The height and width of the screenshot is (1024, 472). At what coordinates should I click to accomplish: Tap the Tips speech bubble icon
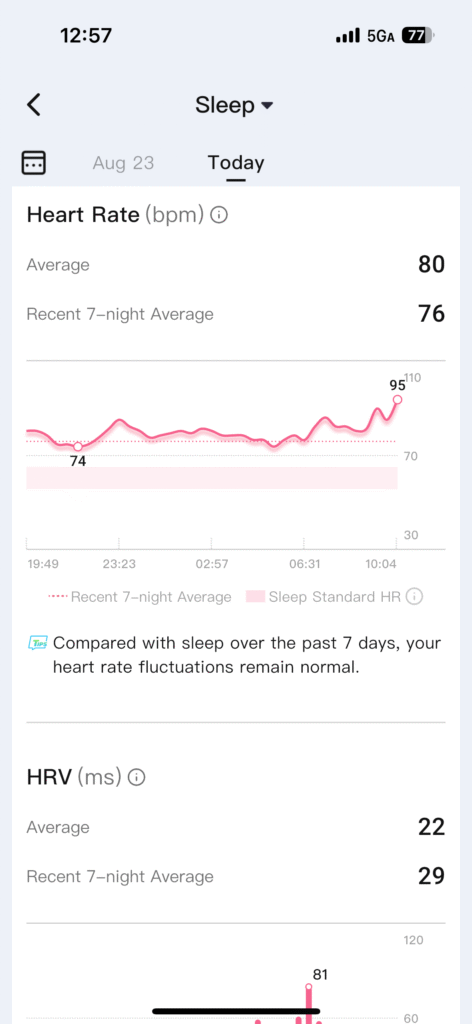tap(39, 644)
